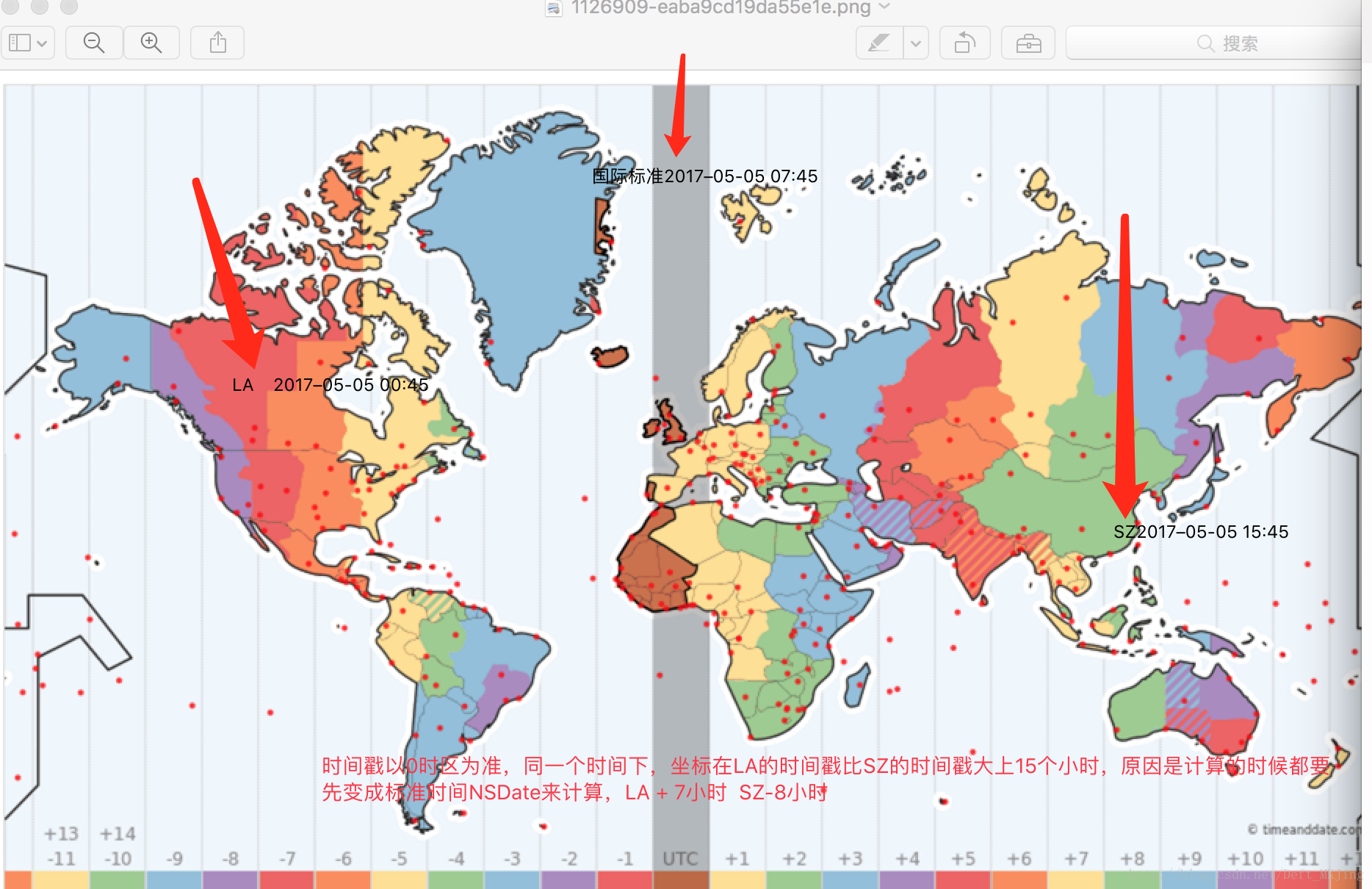Open the Share button in the toolbar
1372x889 pixels.
click(x=217, y=43)
